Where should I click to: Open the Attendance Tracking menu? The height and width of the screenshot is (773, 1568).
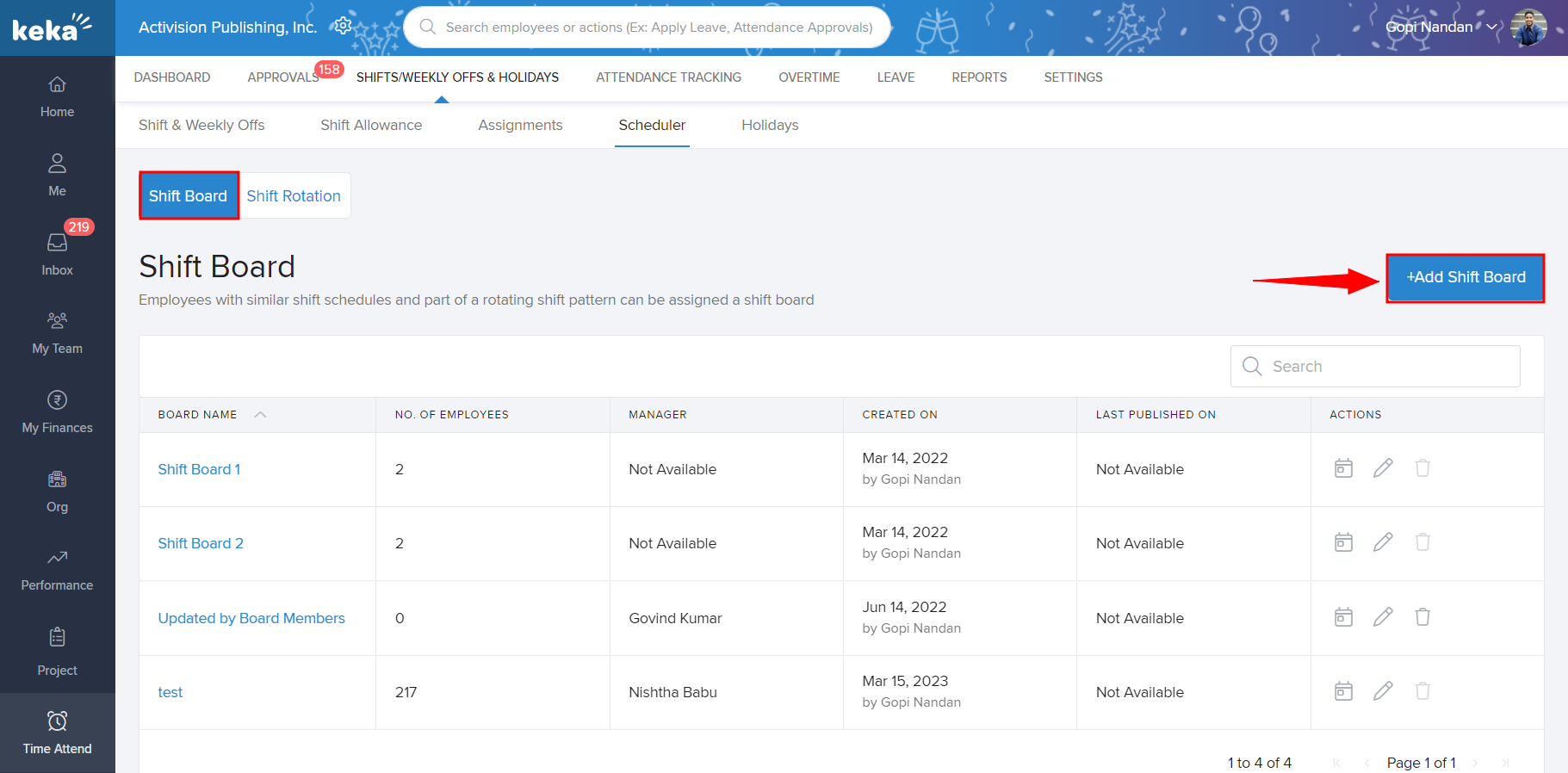[668, 77]
